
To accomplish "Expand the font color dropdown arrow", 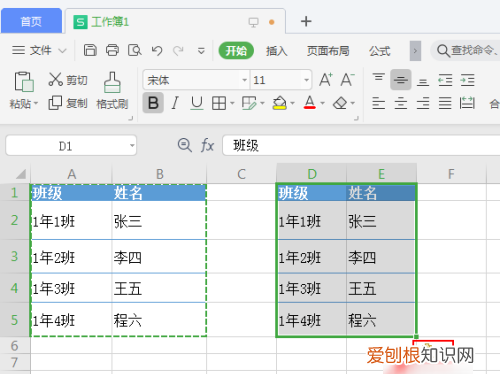I will (322, 103).
